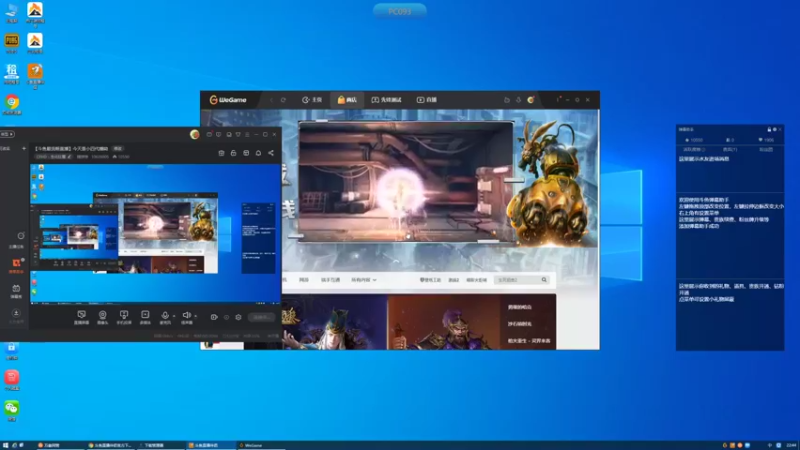Select the first tab in the chat overlay panel

point(694,149)
